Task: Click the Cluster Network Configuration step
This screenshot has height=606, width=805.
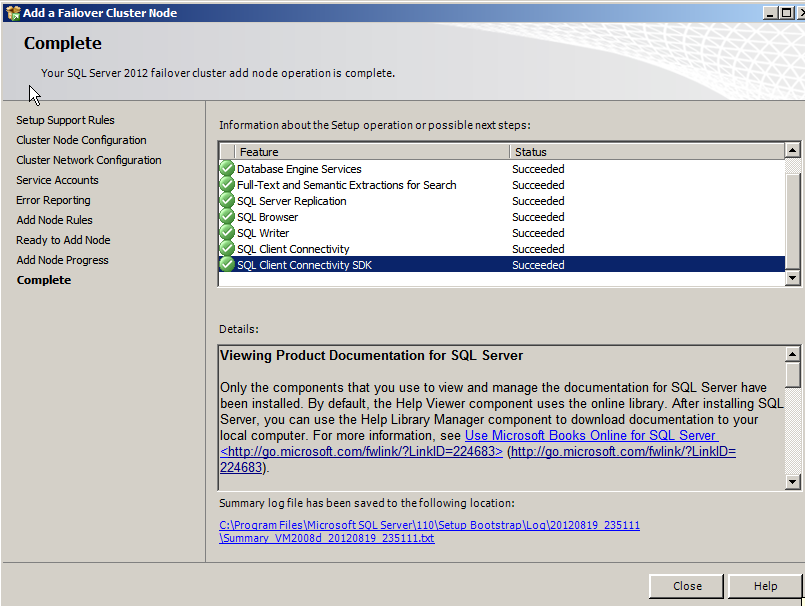Action: (89, 160)
